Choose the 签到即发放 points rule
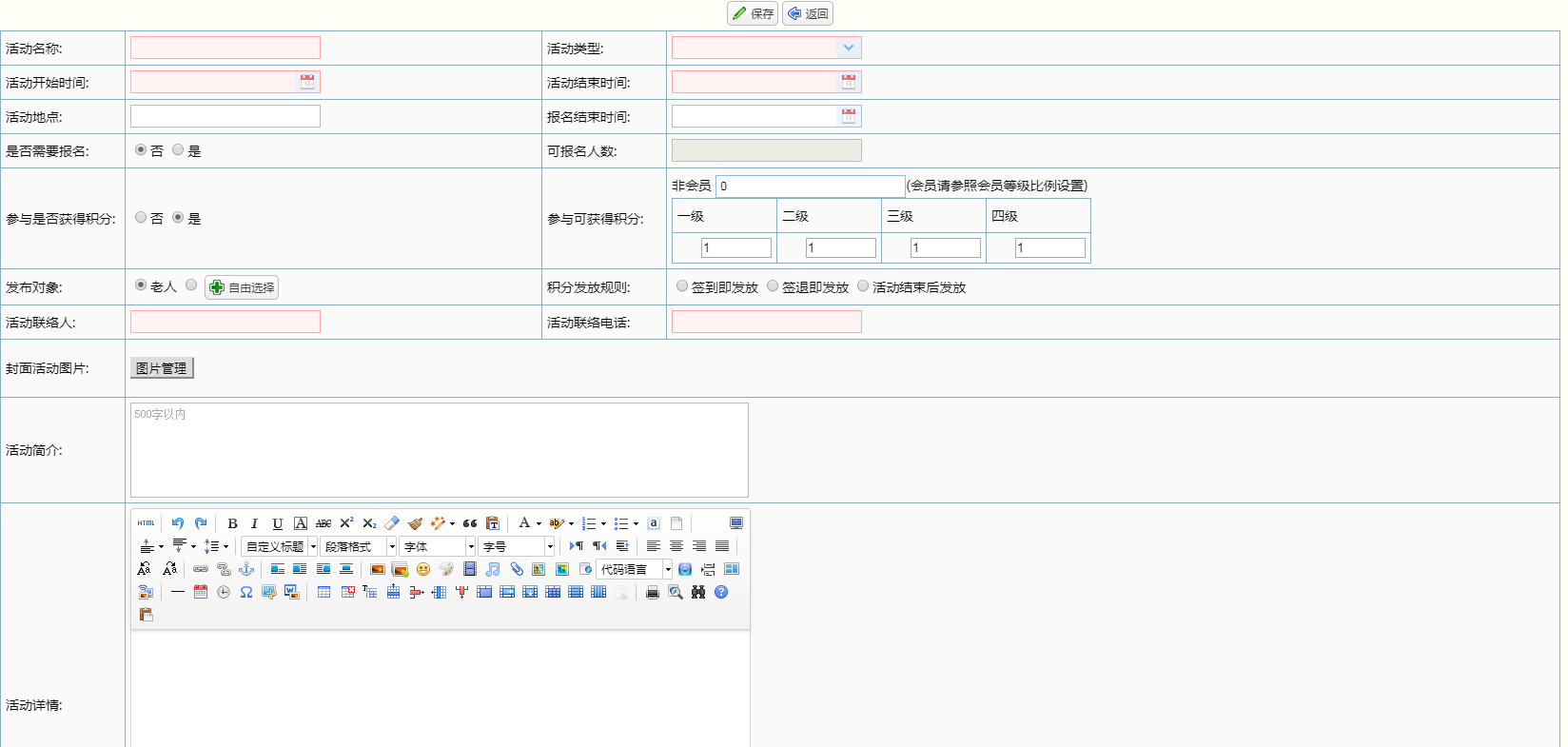Screen dimensions: 1568x747 (682, 286)
